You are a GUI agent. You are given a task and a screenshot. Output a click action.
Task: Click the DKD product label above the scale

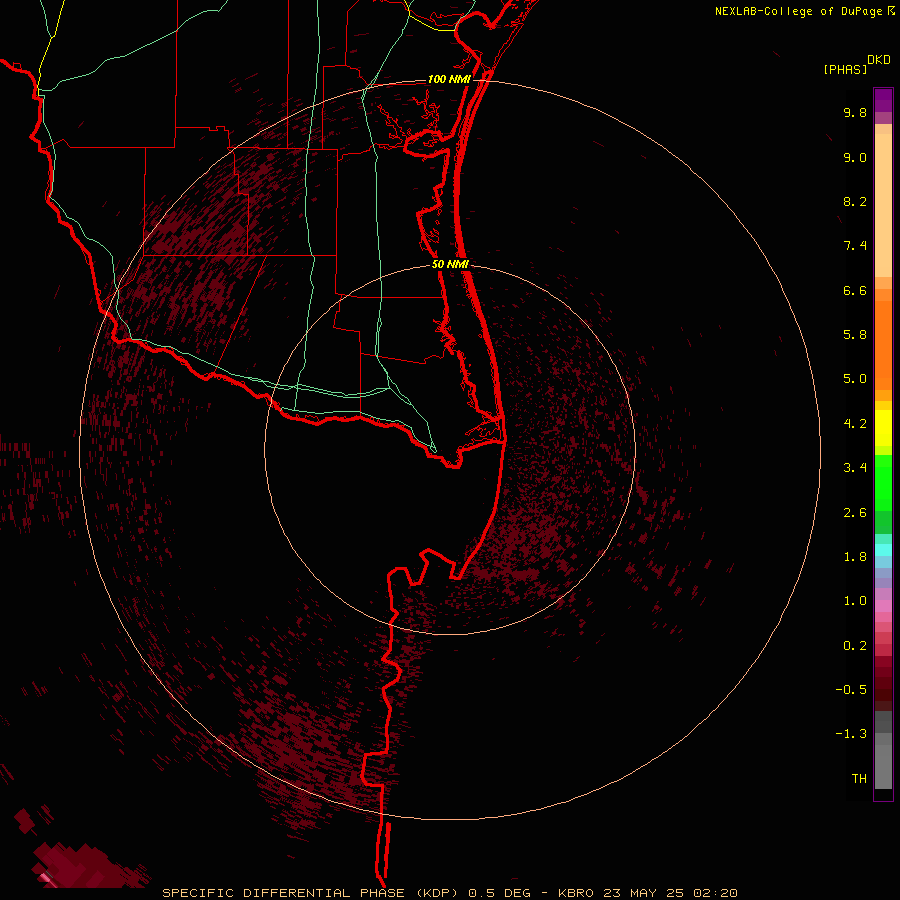click(879, 60)
